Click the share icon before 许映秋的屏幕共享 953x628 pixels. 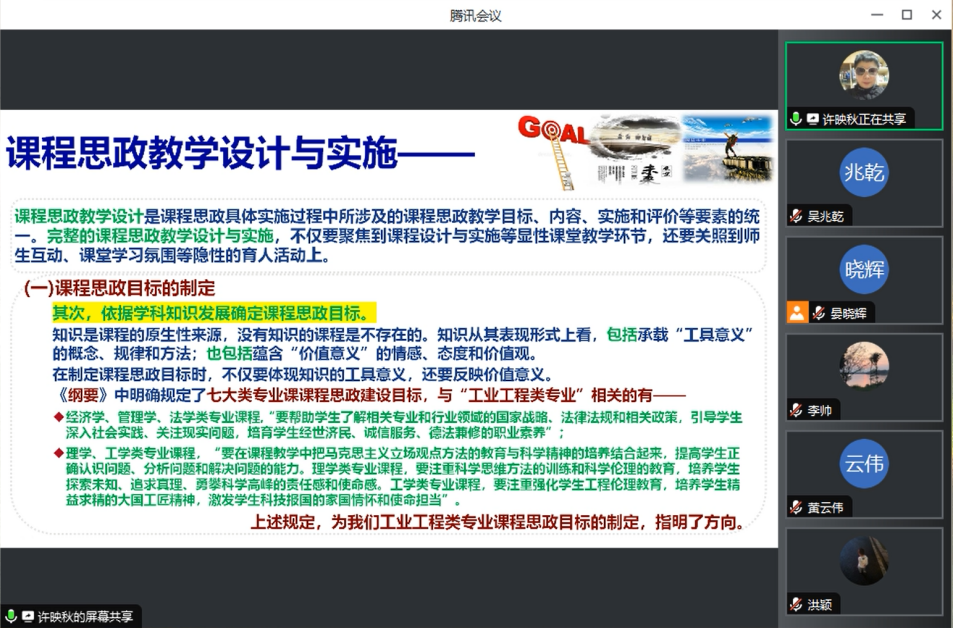(x=28, y=616)
